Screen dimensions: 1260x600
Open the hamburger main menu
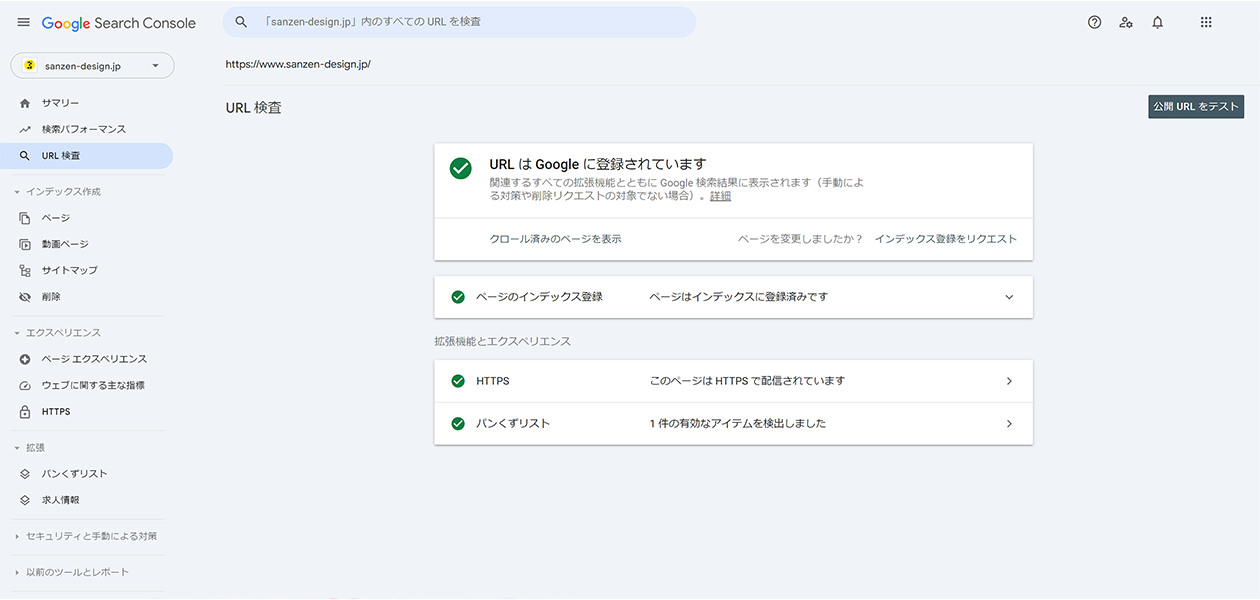tap(23, 22)
